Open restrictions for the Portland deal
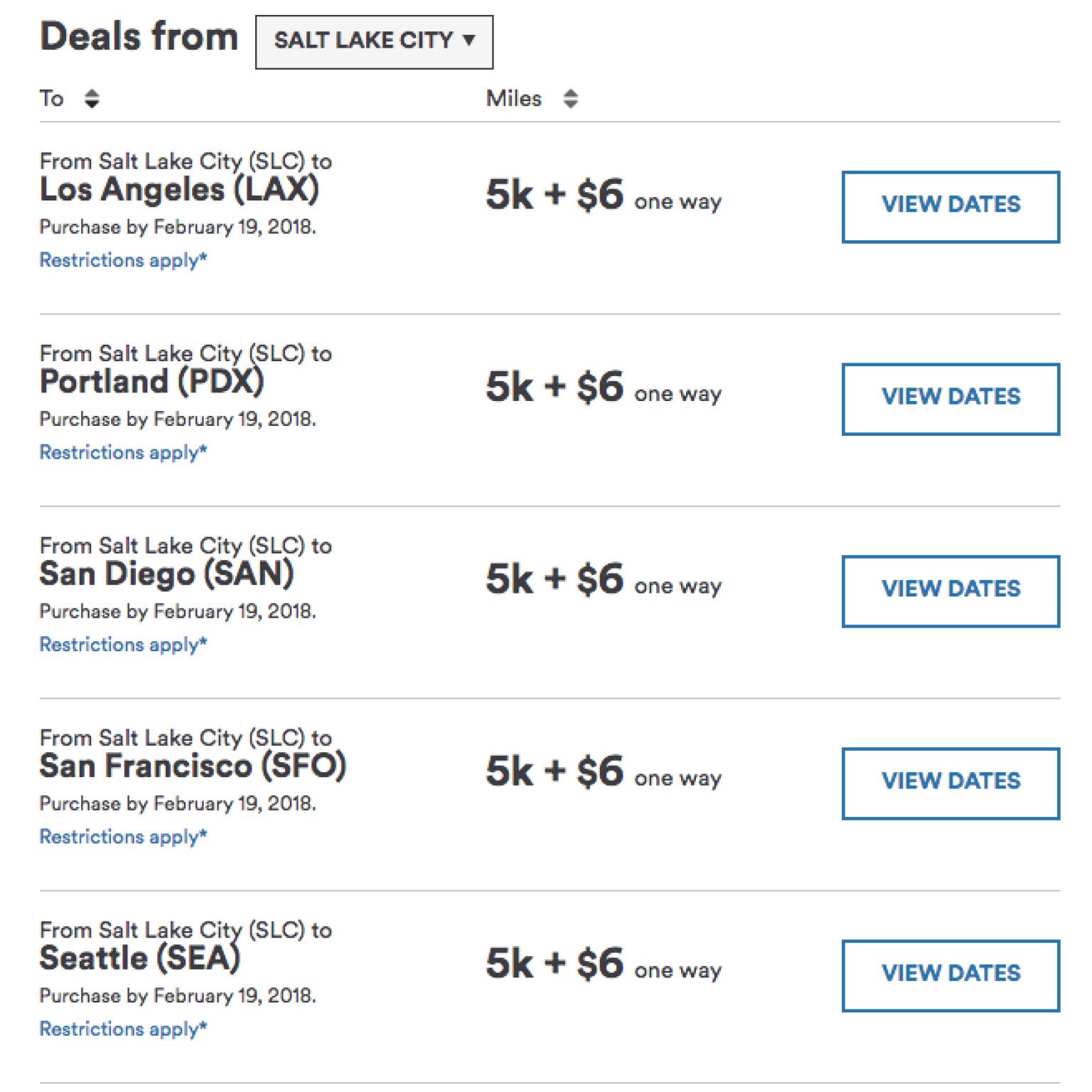Image resolution: width=1092 pixels, height=1092 pixels. [x=122, y=452]
